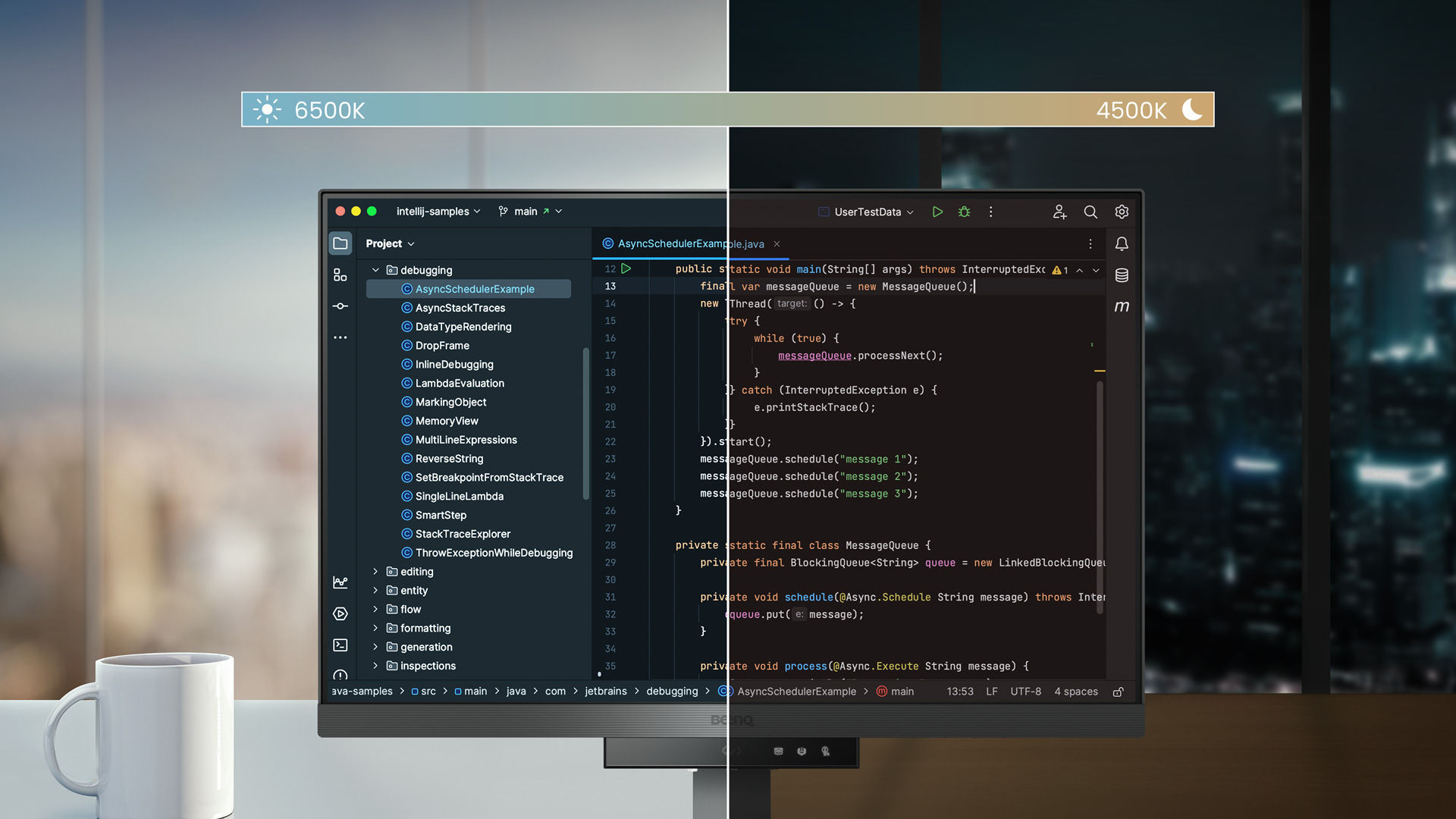
Task: Toggle the Project tool window folder icon
Action: point(340,243)
